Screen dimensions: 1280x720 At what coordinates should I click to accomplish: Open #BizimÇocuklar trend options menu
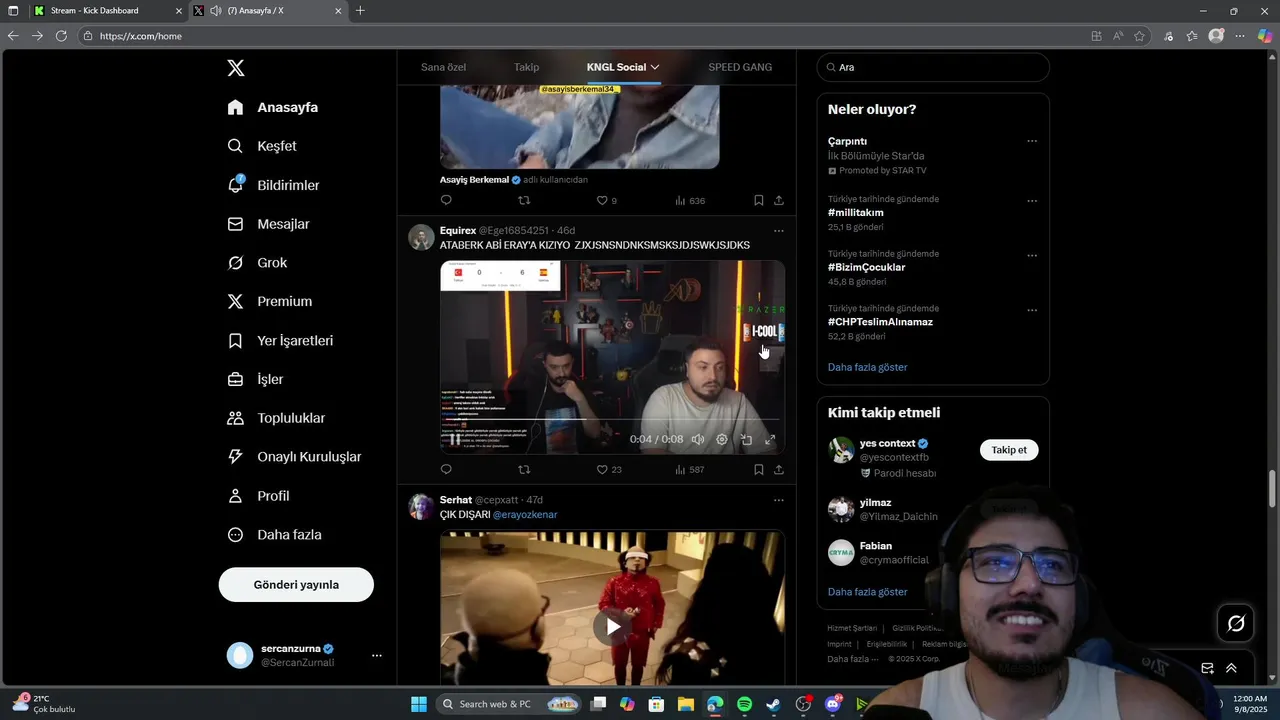1032,255
